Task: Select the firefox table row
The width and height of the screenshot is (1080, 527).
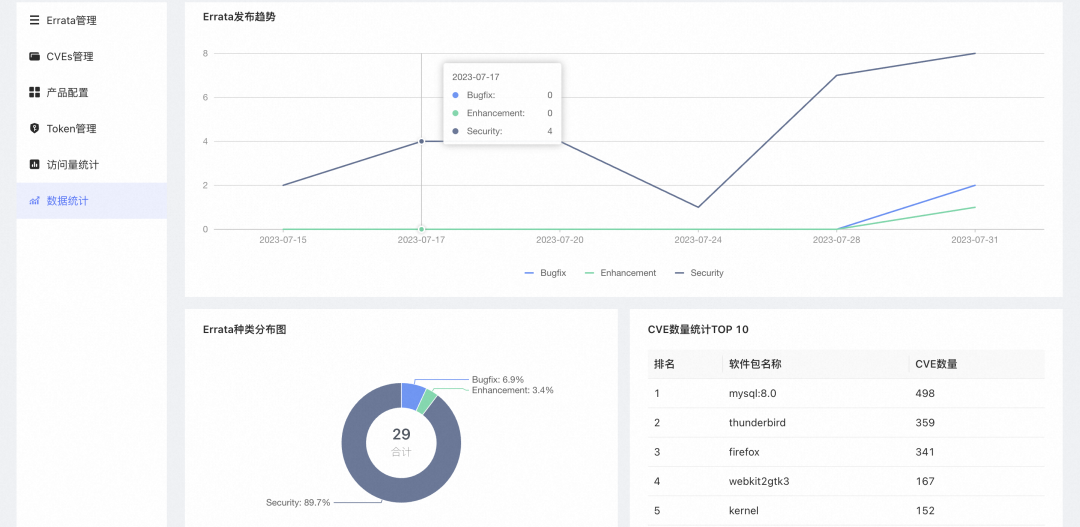Action: pyautogui.click(x=846, y=452)
